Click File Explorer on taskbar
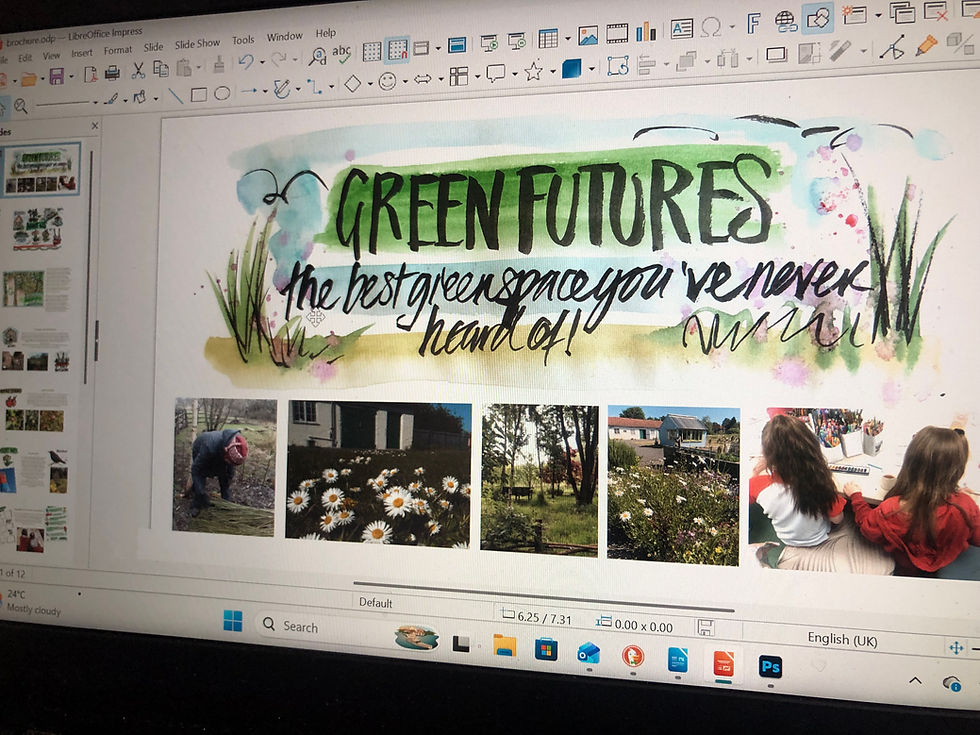Image resolution: width=980 pixels, height=735 pixels. (x=504, y=645)
